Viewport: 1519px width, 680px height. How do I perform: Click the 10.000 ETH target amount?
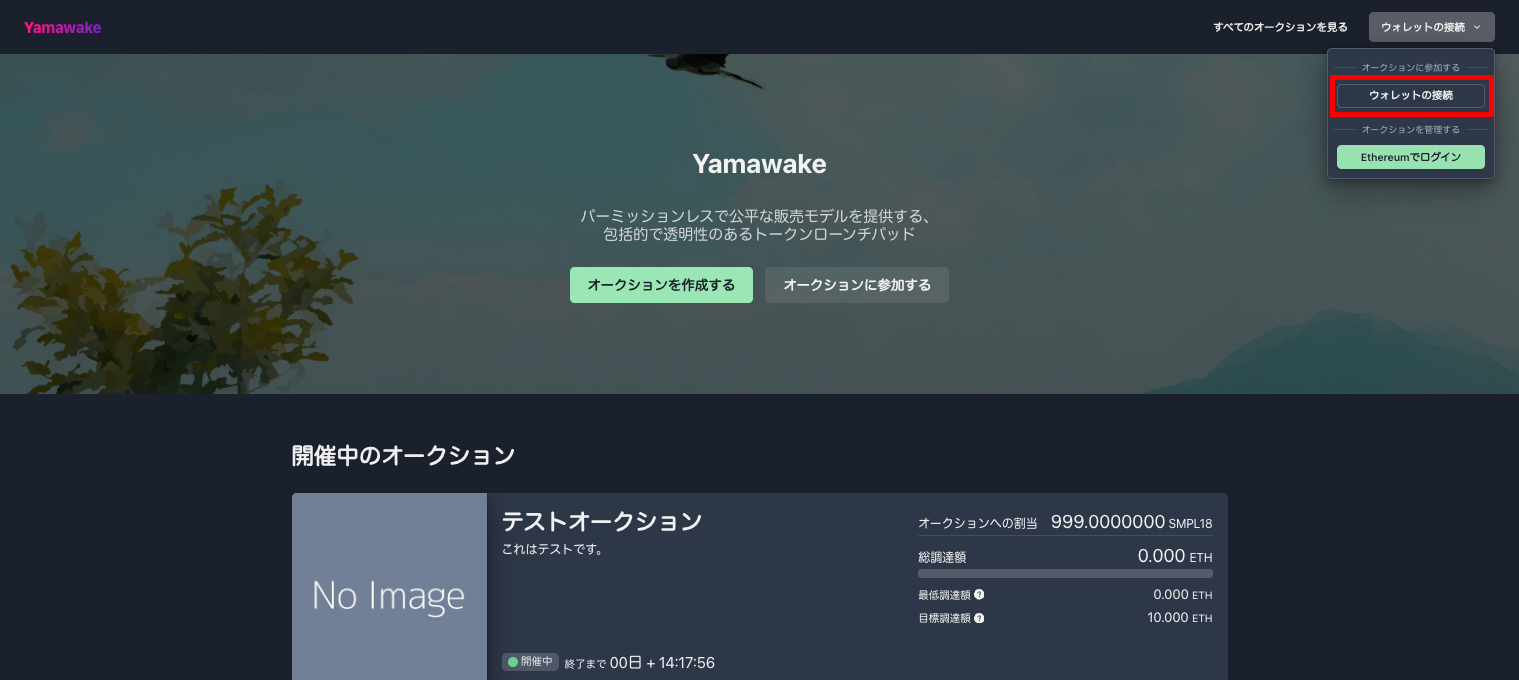1180,618
